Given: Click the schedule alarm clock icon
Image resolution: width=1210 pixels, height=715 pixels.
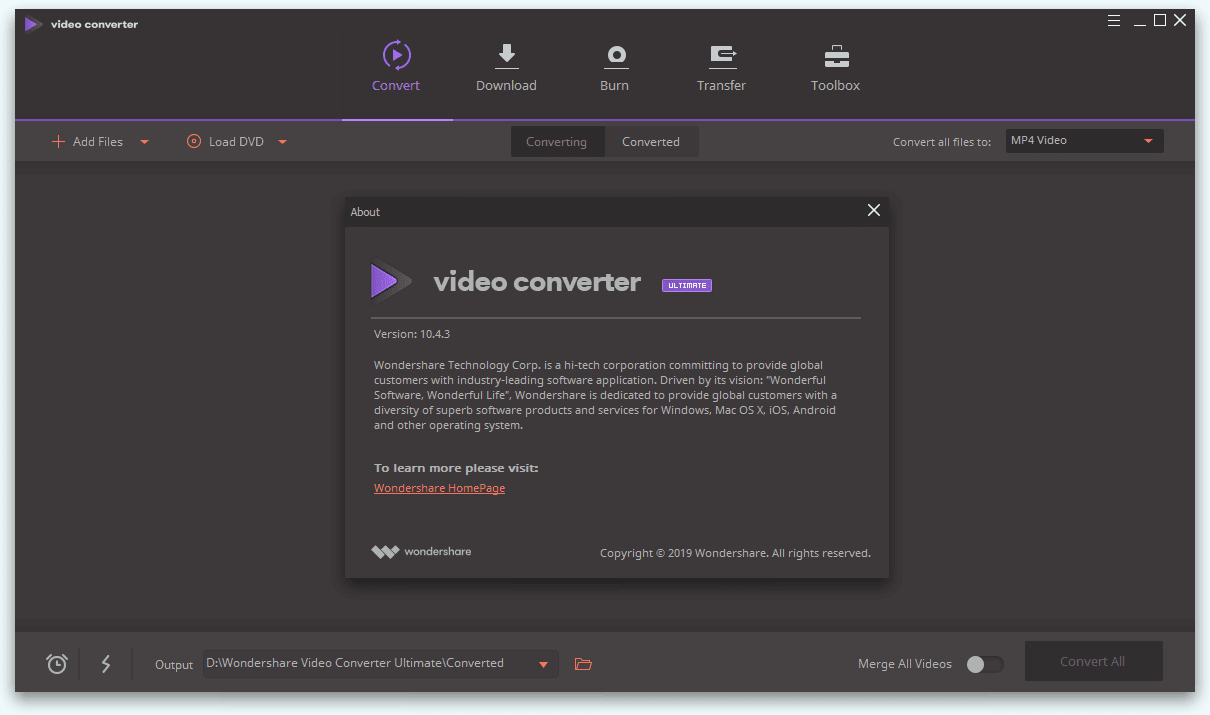Looking at the screenshot, I should tap(57, 663).
